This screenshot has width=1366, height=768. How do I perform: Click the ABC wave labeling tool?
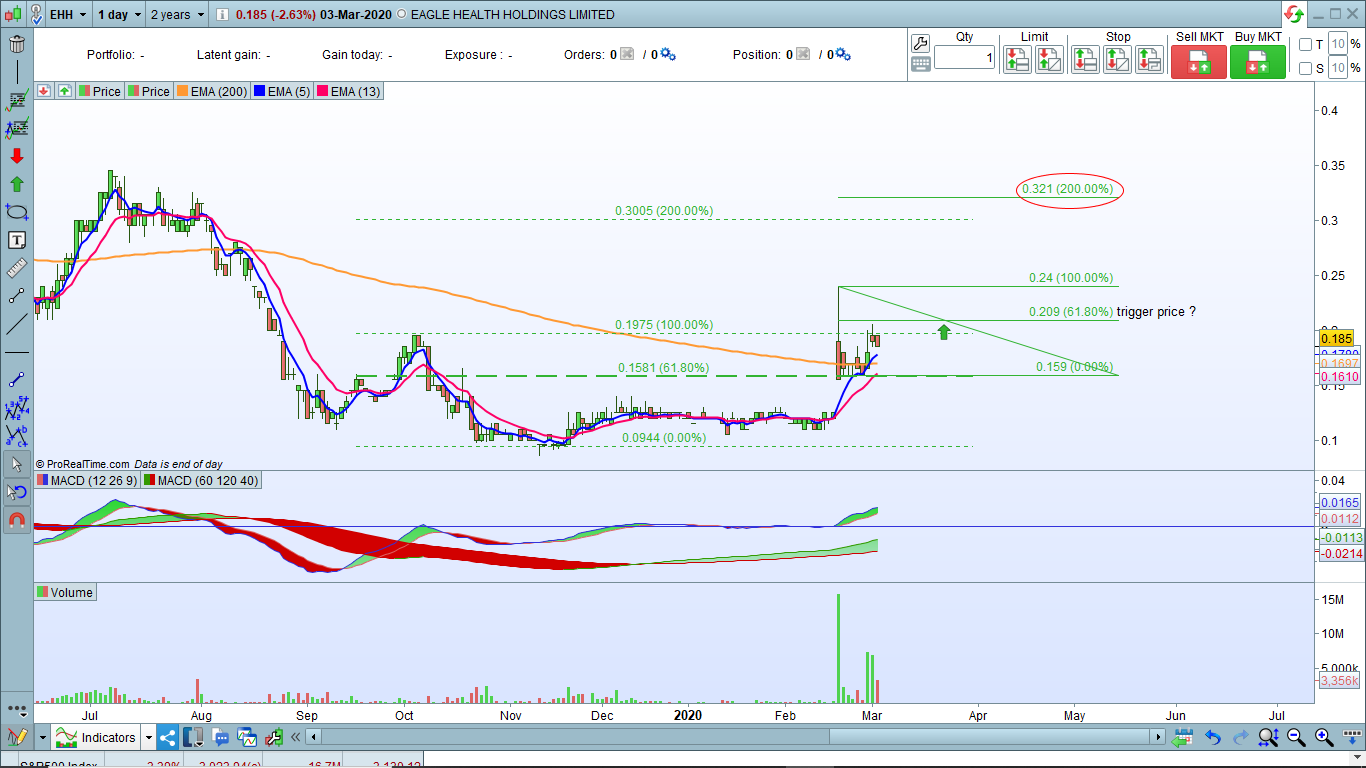click(16, 435)
